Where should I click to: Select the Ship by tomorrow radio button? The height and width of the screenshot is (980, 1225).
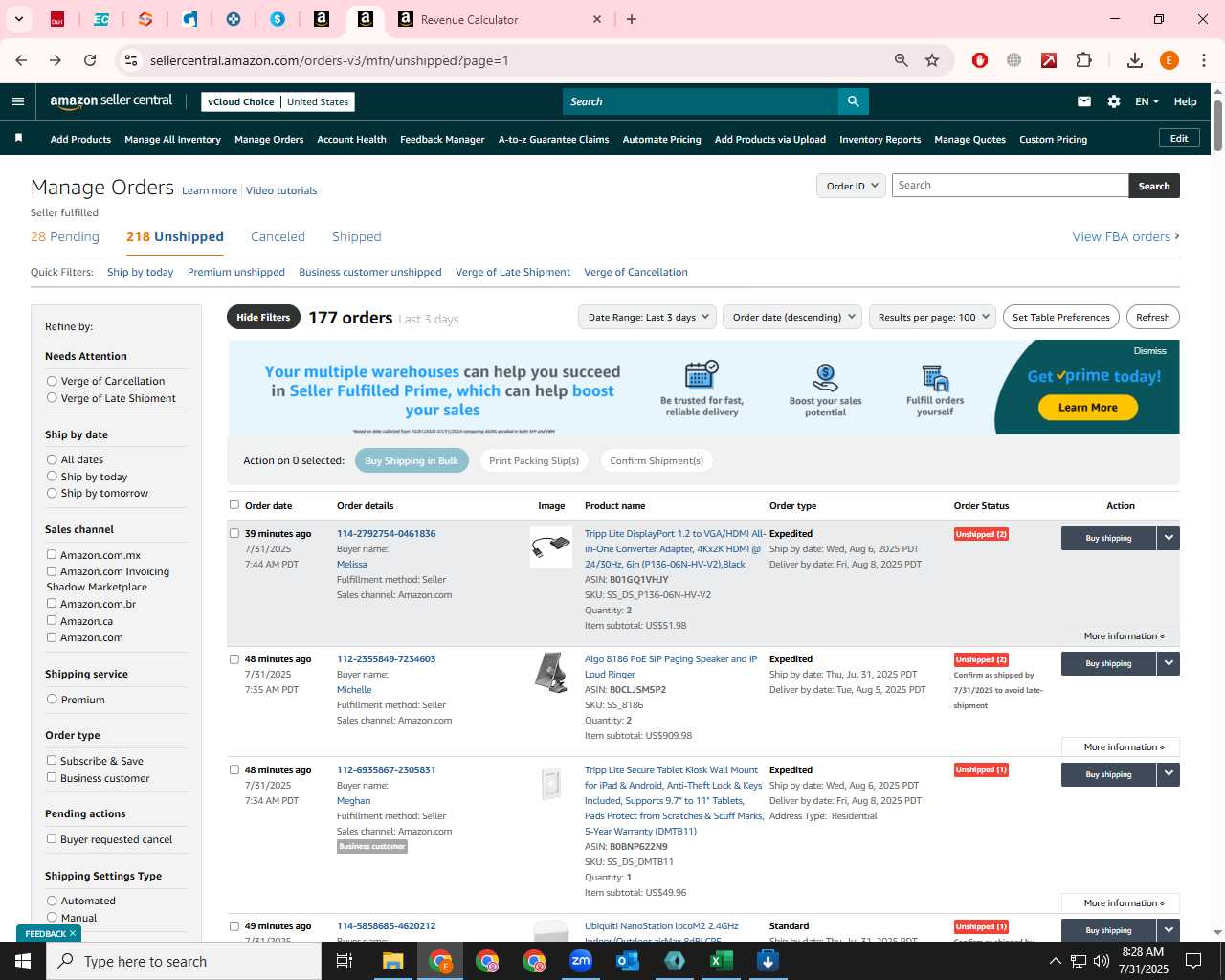coord(52,493)
